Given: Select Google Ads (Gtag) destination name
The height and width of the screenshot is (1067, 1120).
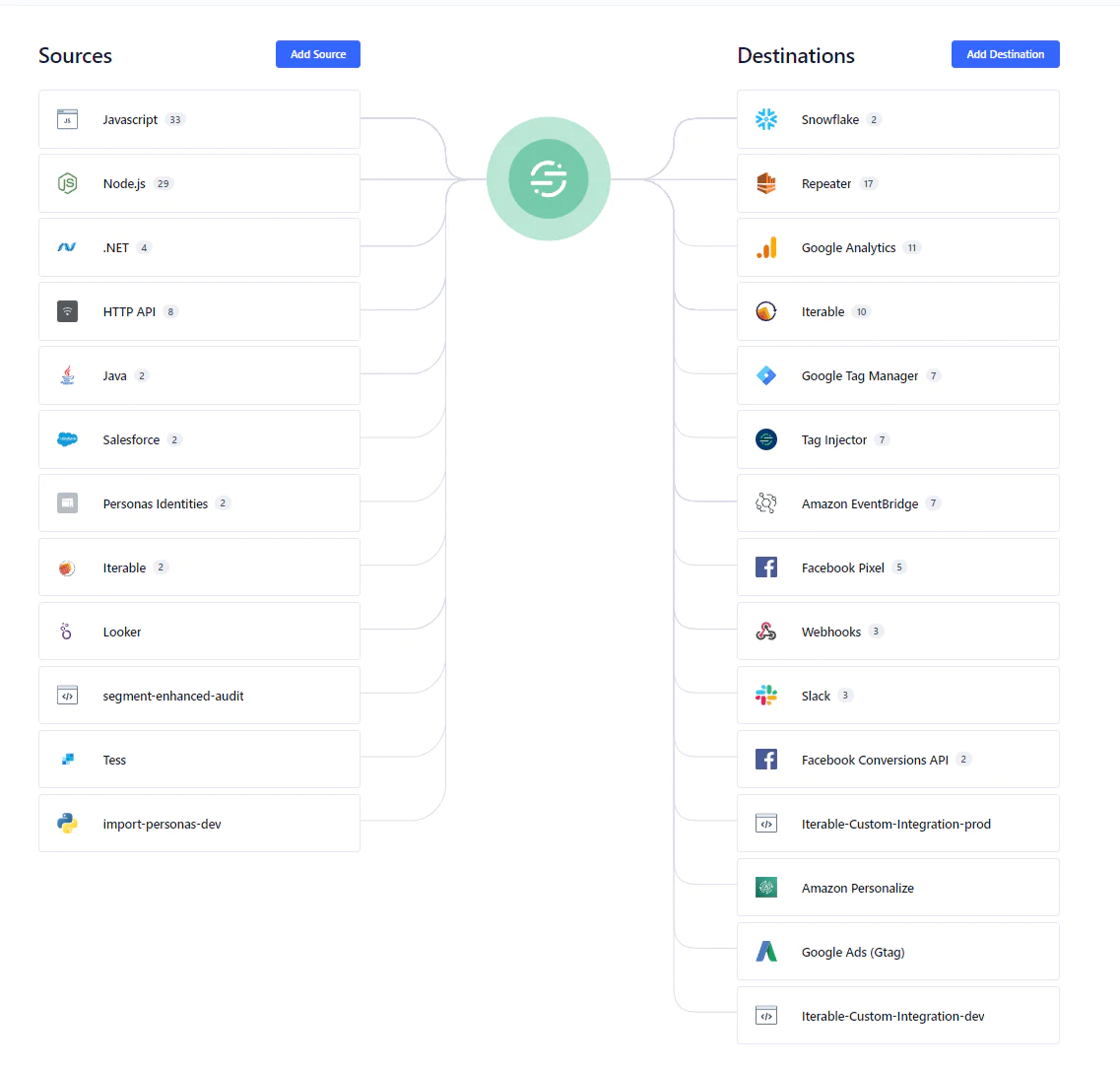Looking at the screenshot, I should [853, 952].
